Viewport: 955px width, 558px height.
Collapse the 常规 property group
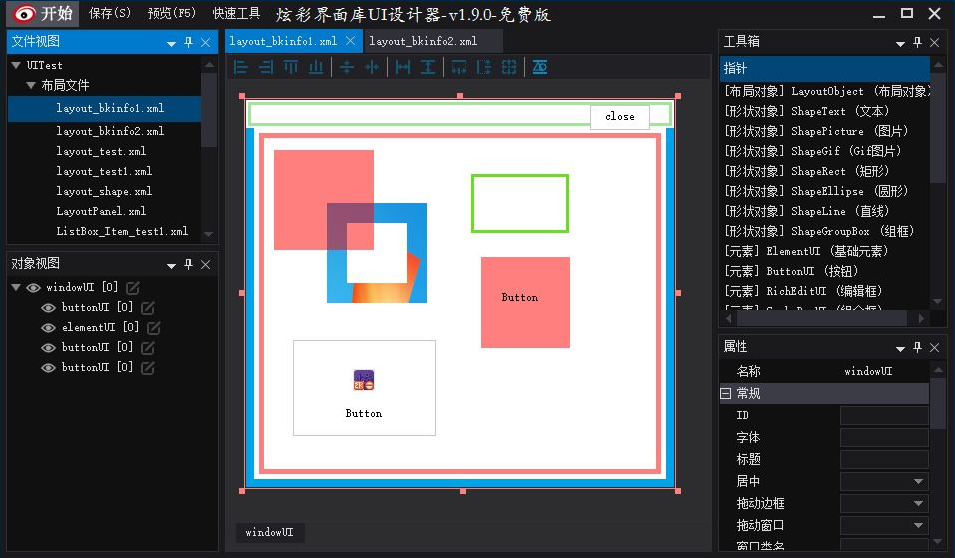pos(725,394)
